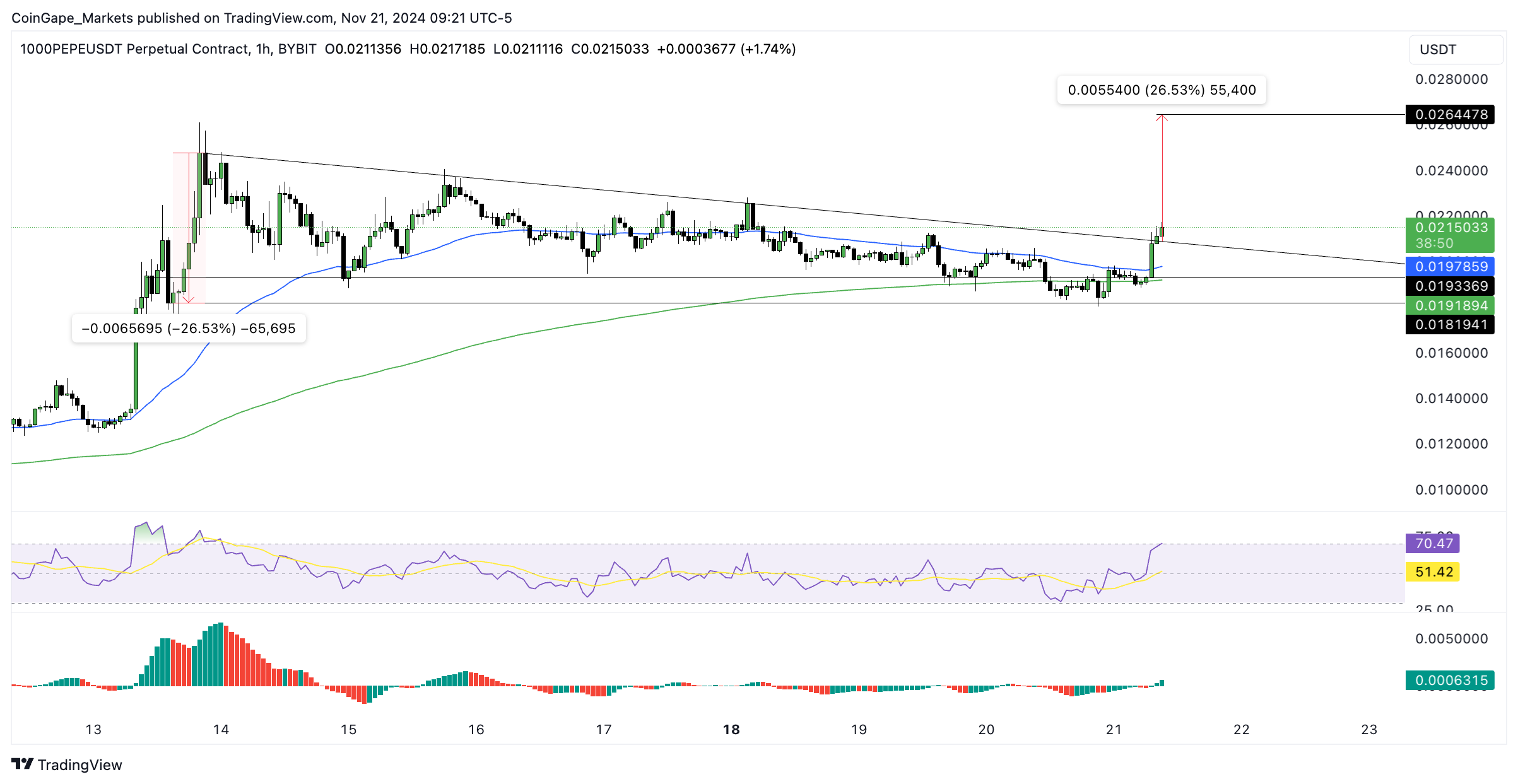The width and height of the screenshot is (1518, 784).
Task: Click the CoinGape_Markets published header text
Action: (x=262, y=18)
